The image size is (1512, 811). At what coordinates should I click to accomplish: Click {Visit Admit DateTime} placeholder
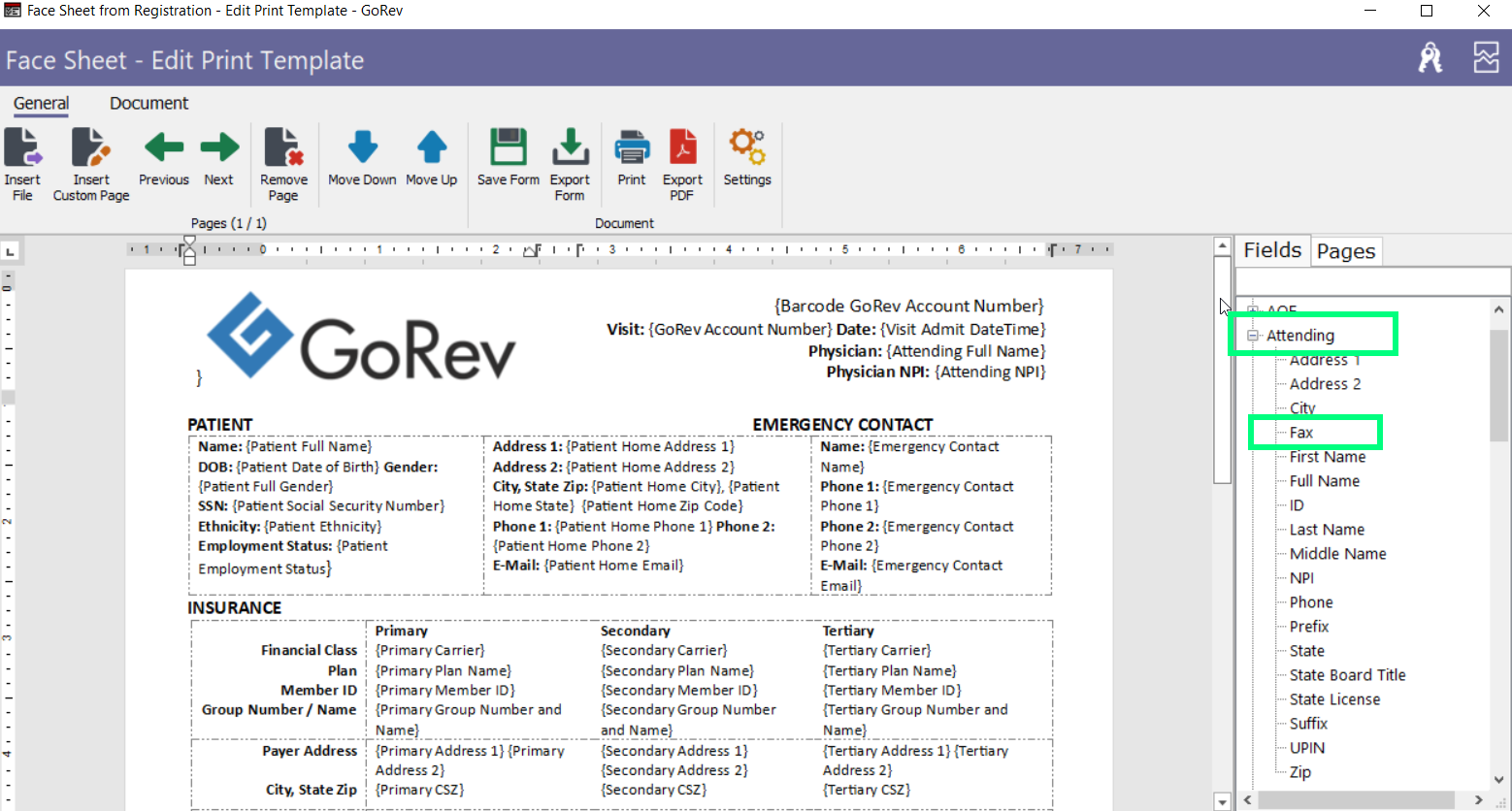963,330
